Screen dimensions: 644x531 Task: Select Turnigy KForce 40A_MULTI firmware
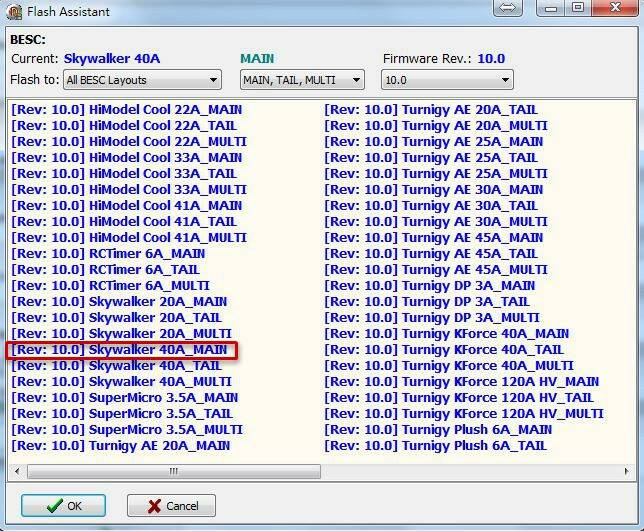point(449,366)
